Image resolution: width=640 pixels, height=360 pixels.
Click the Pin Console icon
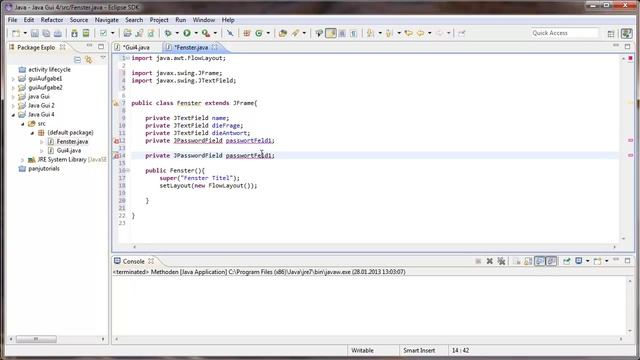tap(567, 261)
